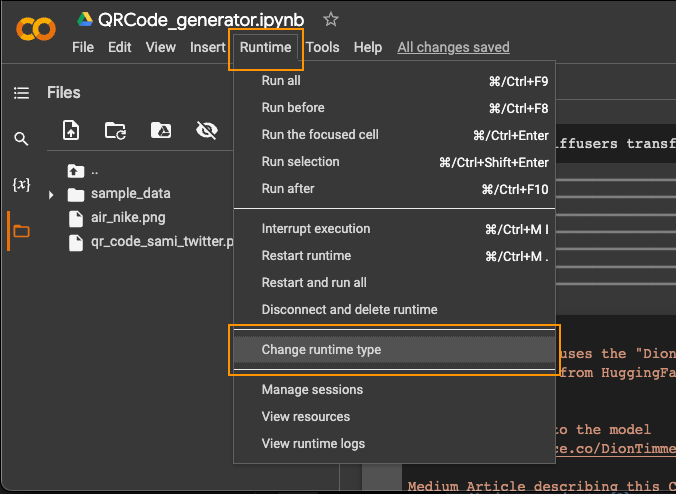Click the Colab logo icon
Viewport: 676px width, 494px height.
pyautogui.click(x=36, y=29)
